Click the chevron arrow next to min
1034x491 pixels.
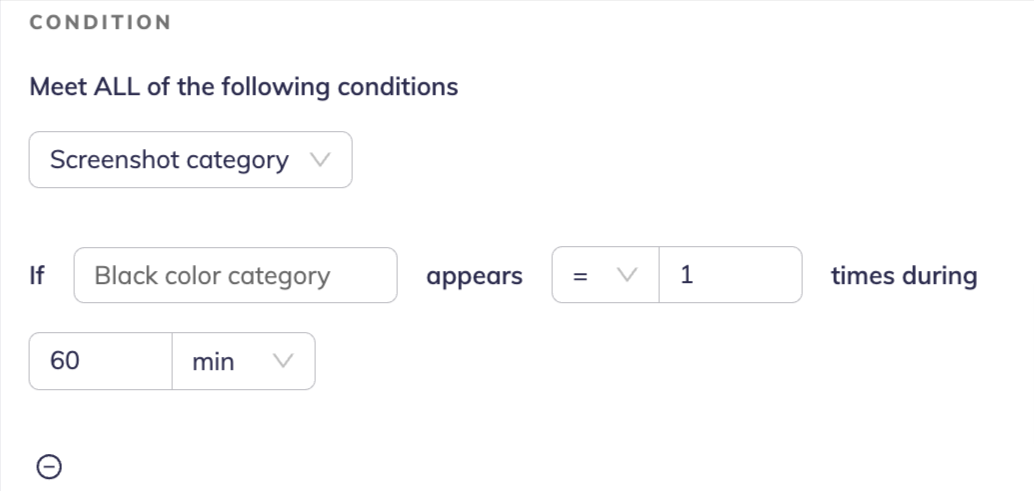283,361
